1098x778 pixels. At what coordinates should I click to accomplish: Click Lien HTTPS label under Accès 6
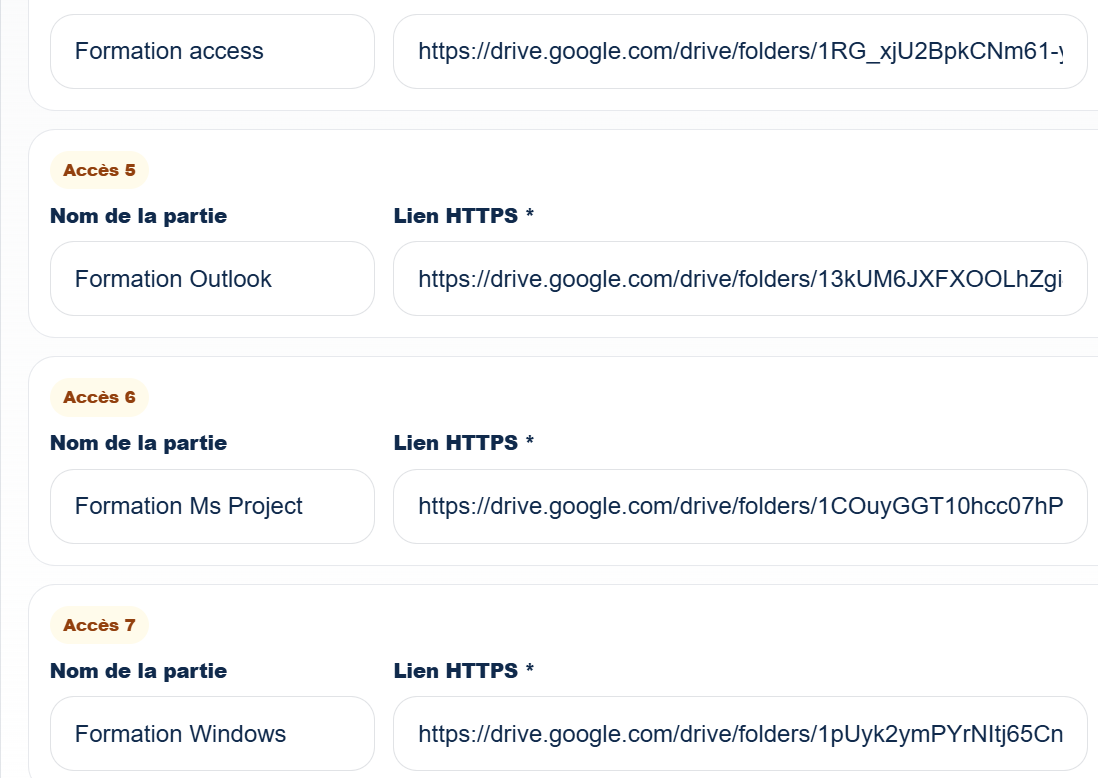(x=456, y=443)
